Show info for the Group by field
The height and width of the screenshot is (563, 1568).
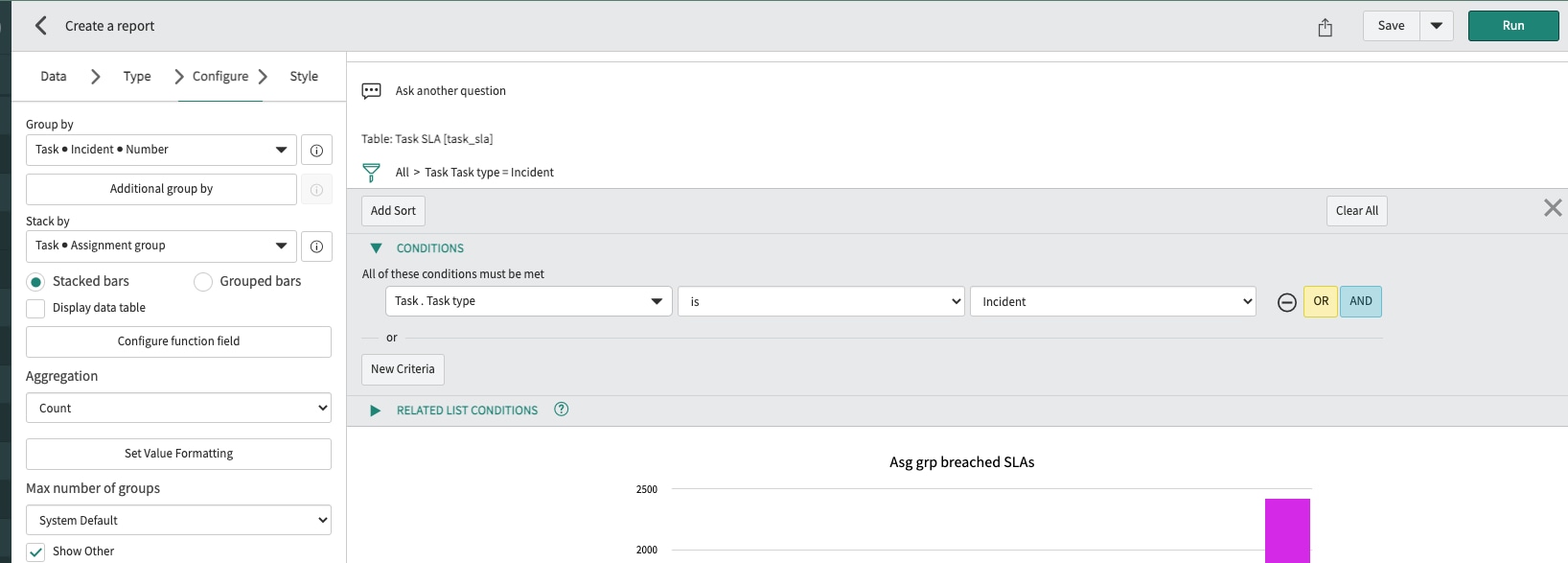tap(316, 151)
